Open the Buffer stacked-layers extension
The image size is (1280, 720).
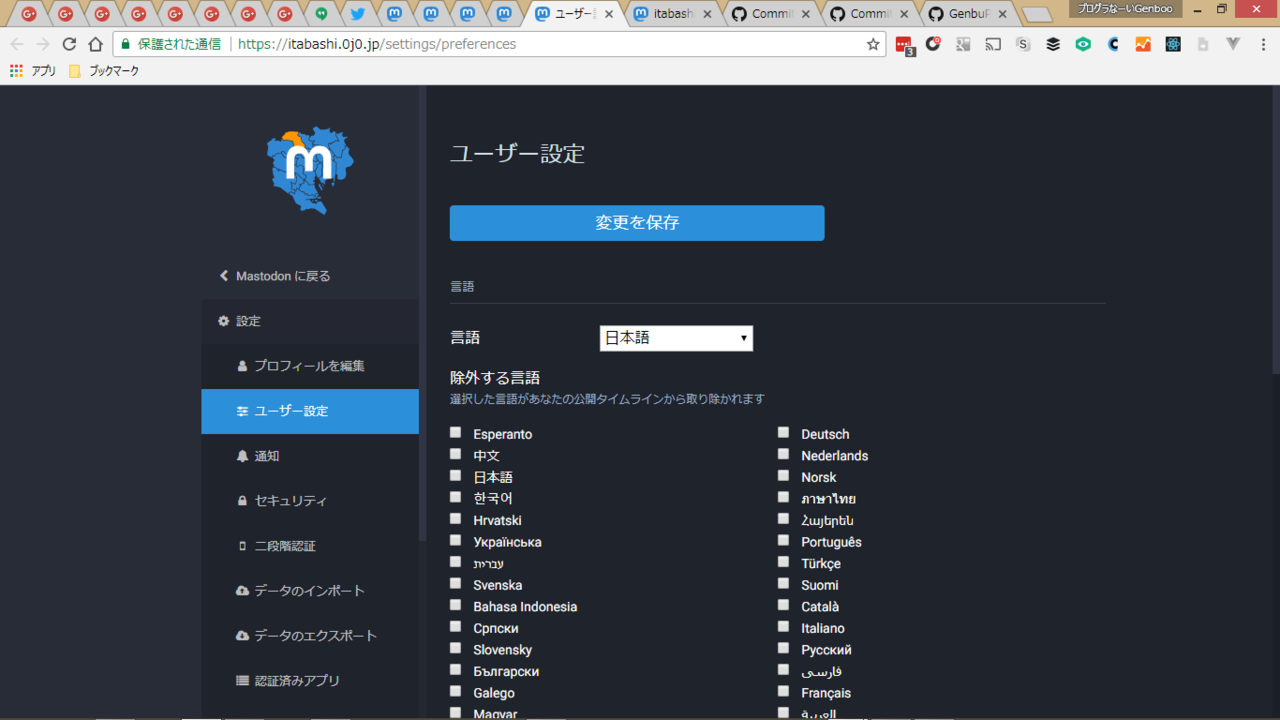point(1053,44)
